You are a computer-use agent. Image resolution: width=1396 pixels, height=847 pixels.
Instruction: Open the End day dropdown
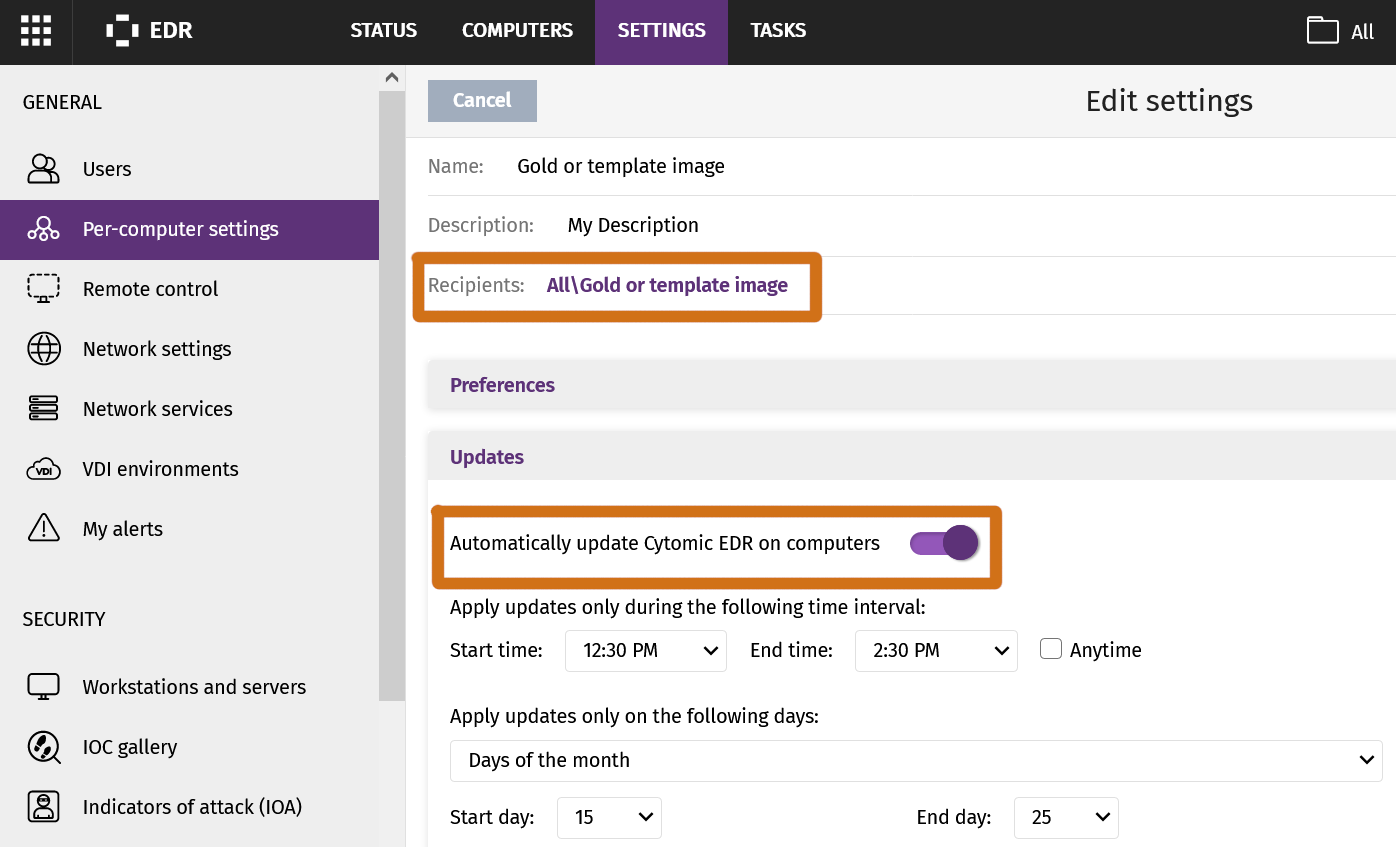pyautogui.click(x=1066, y=817)
